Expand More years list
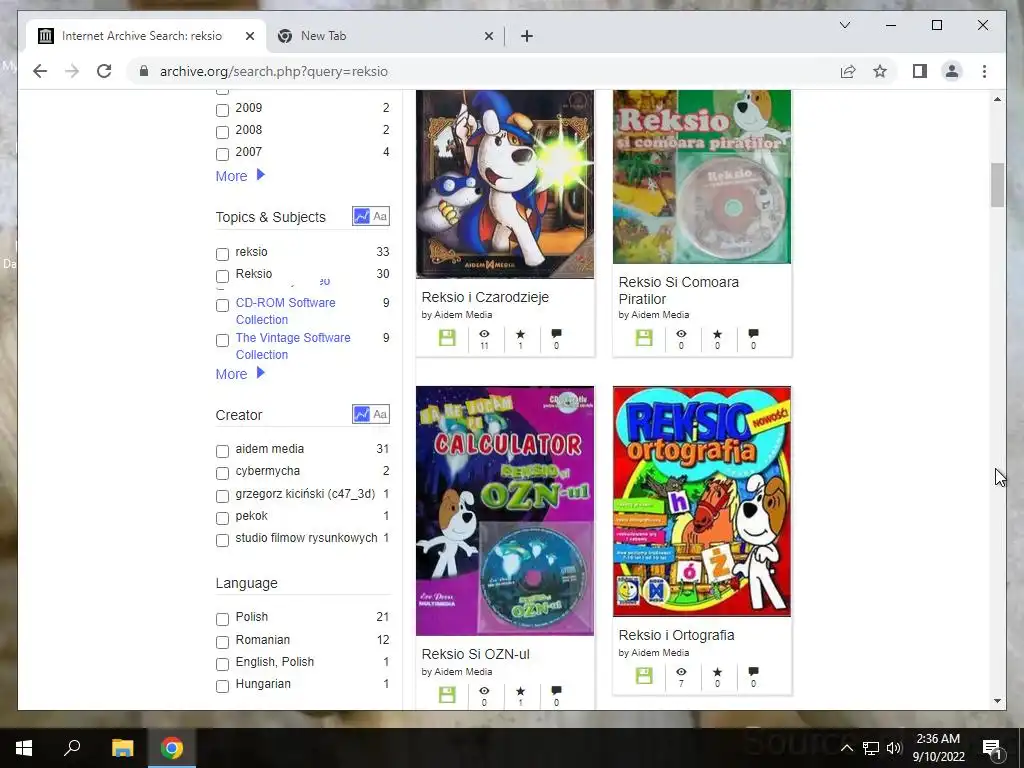This screenshot has width=1024, height=768. pos(240,176)
